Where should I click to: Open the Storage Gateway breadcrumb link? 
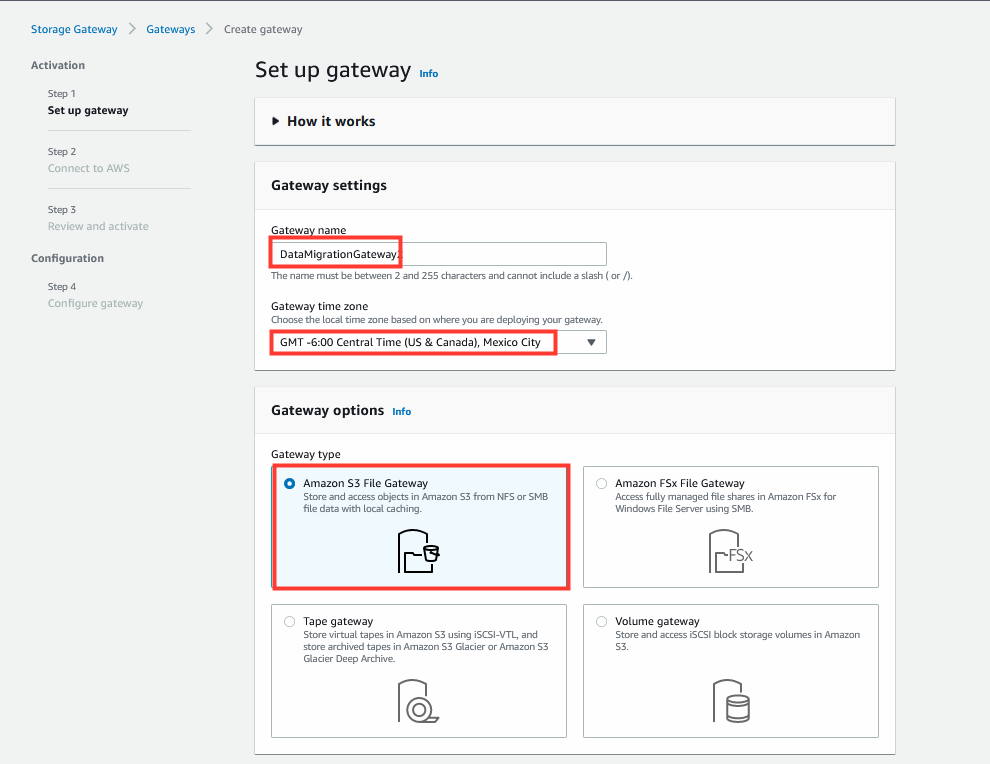click(x=74, y=29)
